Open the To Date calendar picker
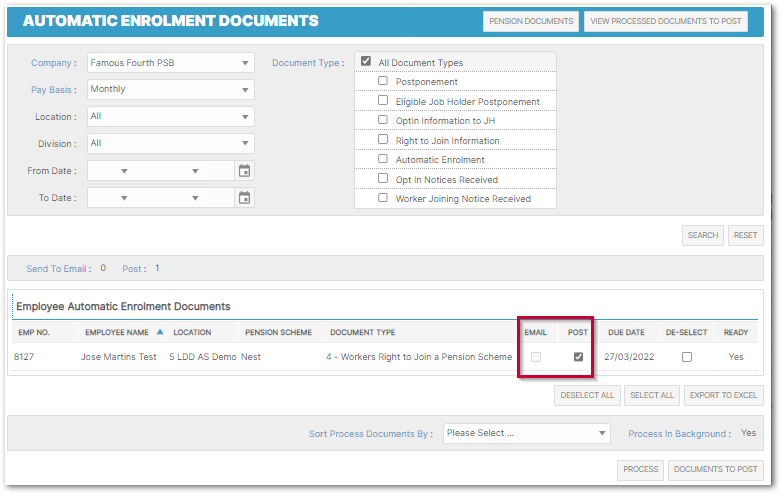Image resolution: width=781 pixels, height=494 pixels. [x=244, y=198]
